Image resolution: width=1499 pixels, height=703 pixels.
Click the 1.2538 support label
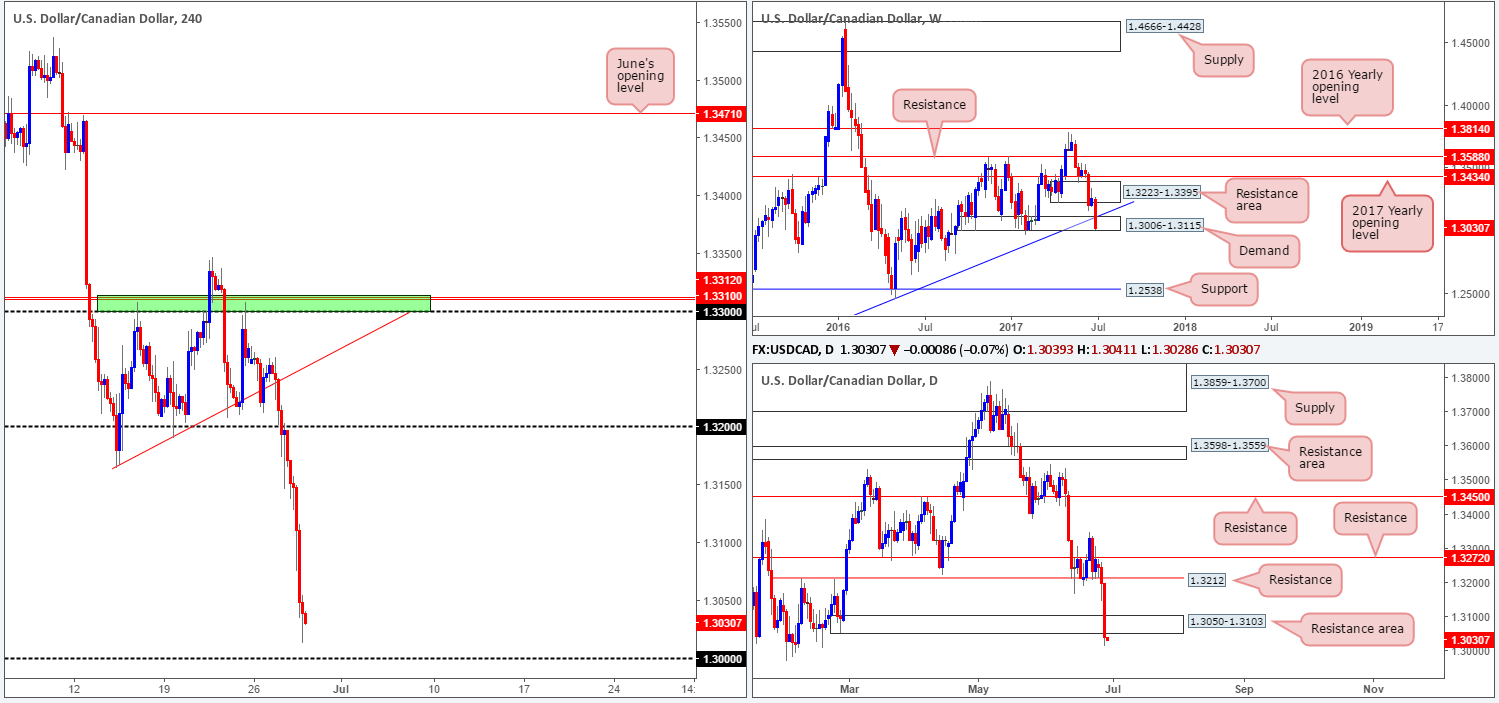[1144, 289]
